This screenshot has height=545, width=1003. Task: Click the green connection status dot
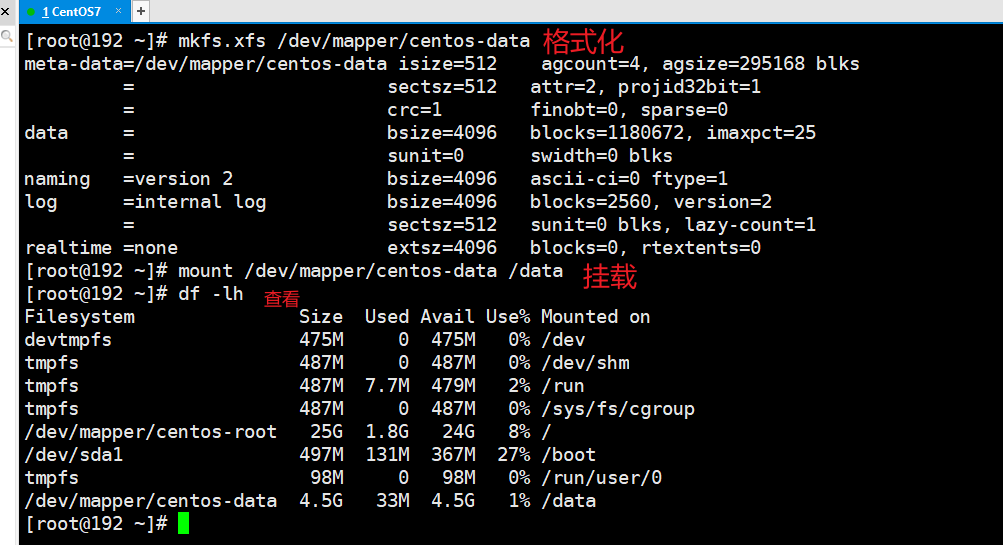click(x=31, y=11)
